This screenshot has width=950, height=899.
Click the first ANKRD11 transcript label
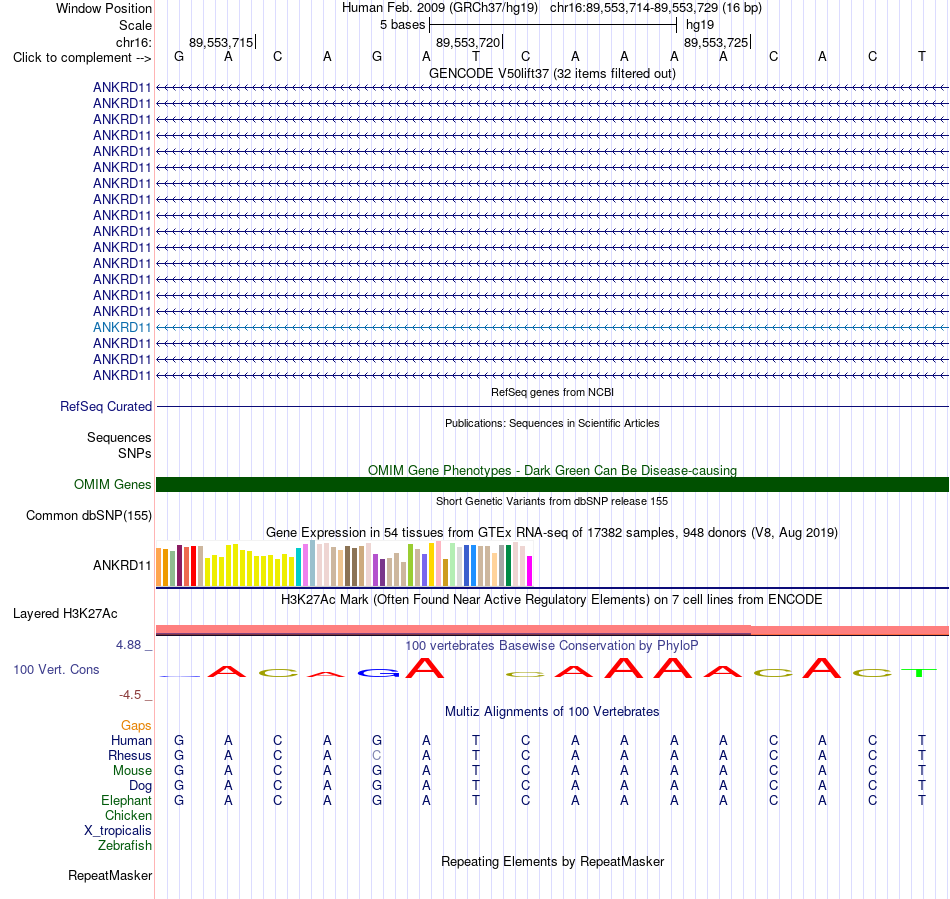coord(121,87)
